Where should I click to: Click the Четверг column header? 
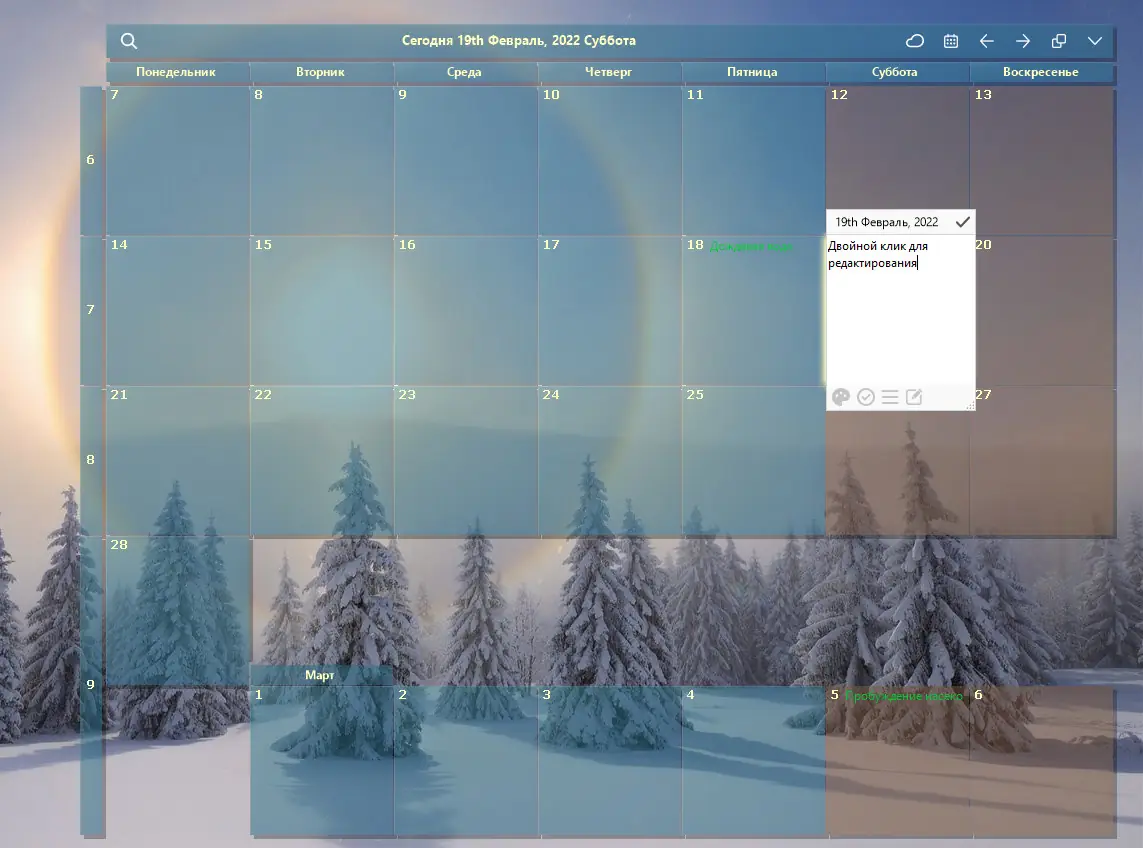608,71
